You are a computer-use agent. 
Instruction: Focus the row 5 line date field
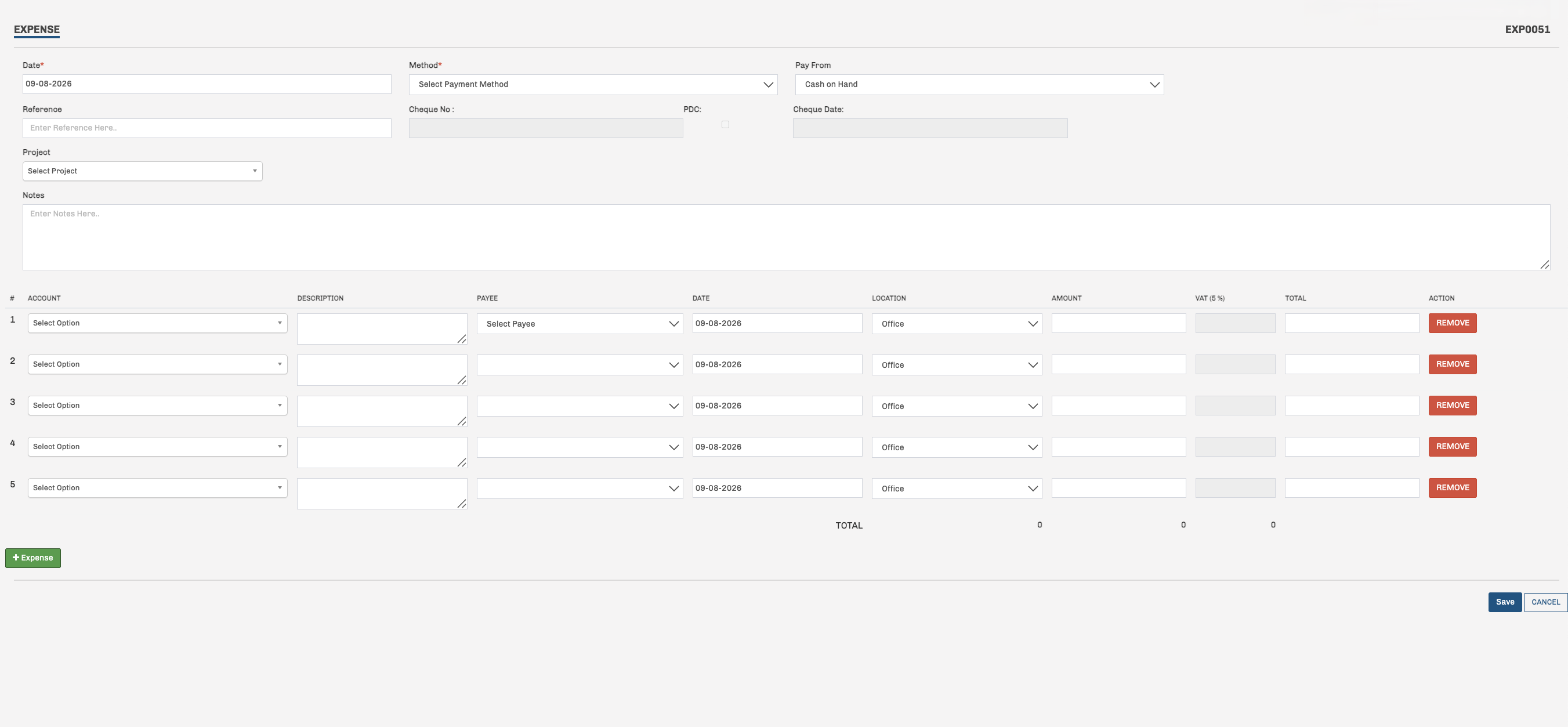(777, 488)
